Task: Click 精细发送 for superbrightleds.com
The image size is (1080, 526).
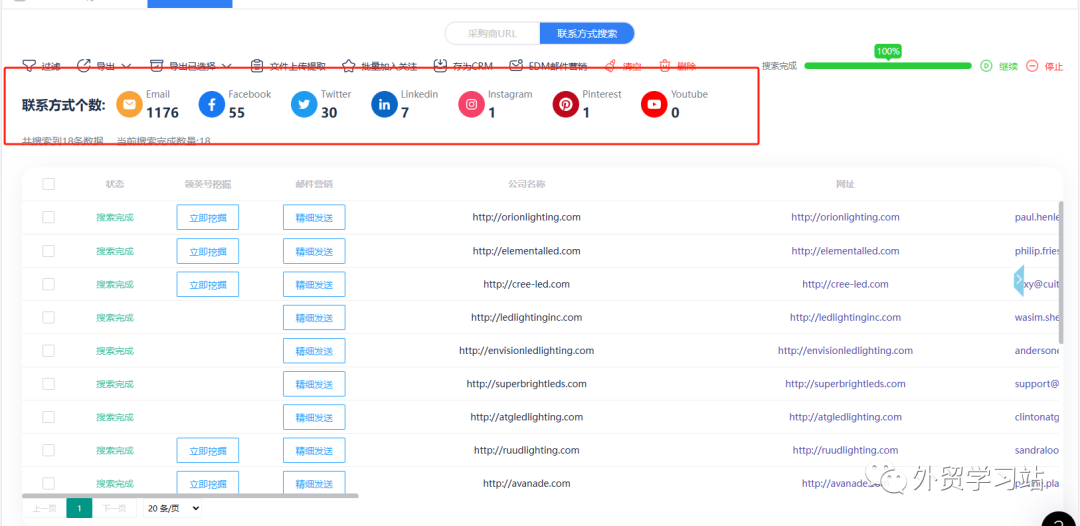Action: click(x=314, y=383)
